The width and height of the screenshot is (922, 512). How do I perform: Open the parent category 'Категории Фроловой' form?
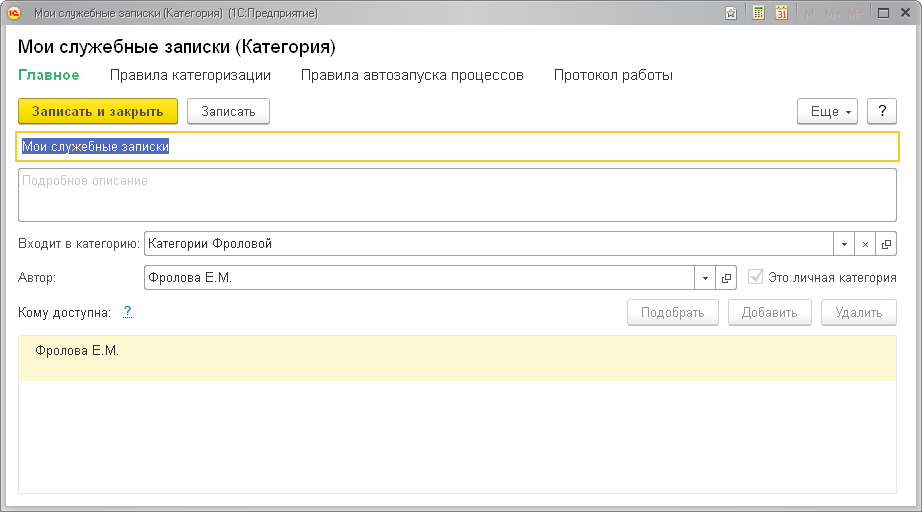click(x=886, y=244)
